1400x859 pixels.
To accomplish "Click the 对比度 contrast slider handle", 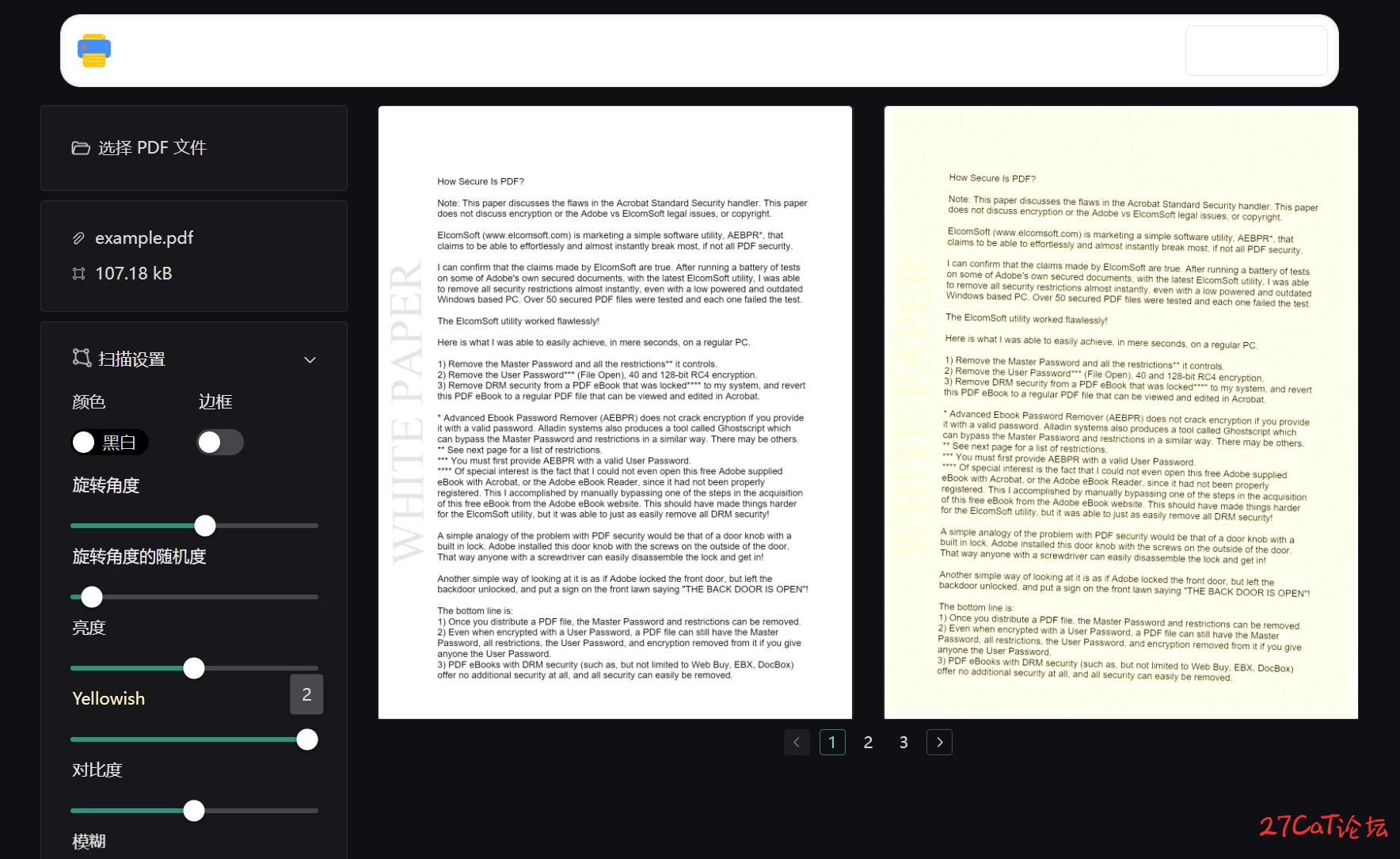I will point(194,811).
